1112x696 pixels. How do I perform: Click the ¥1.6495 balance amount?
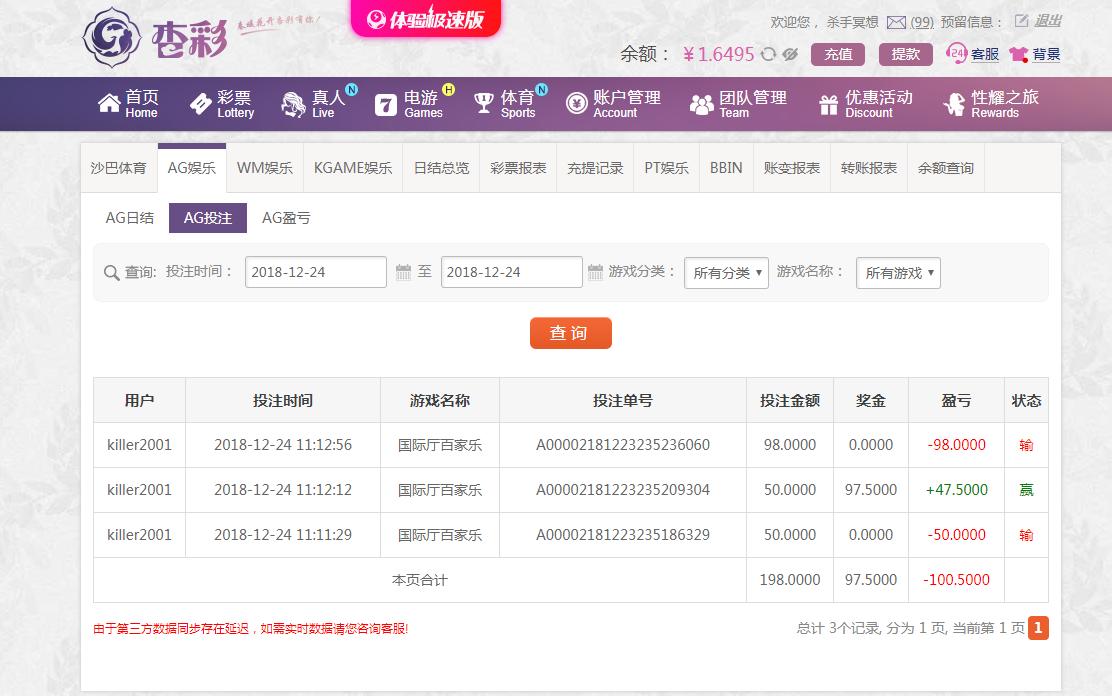718,55
